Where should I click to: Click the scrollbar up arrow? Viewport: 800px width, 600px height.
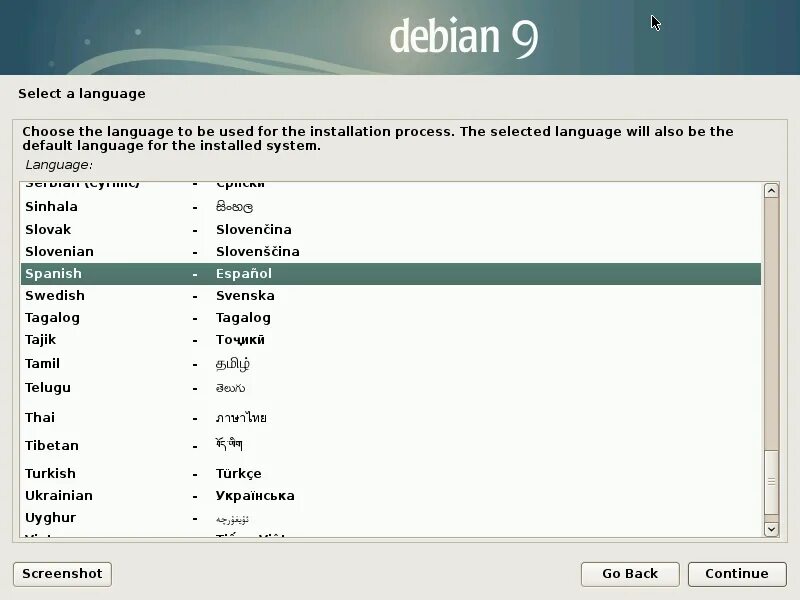pos(771,191)
